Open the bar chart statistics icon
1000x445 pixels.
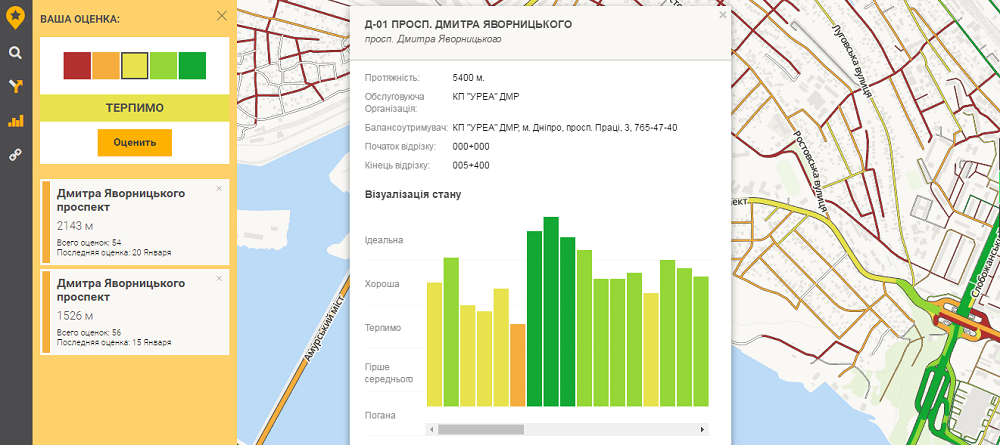[x=15, y=121]
